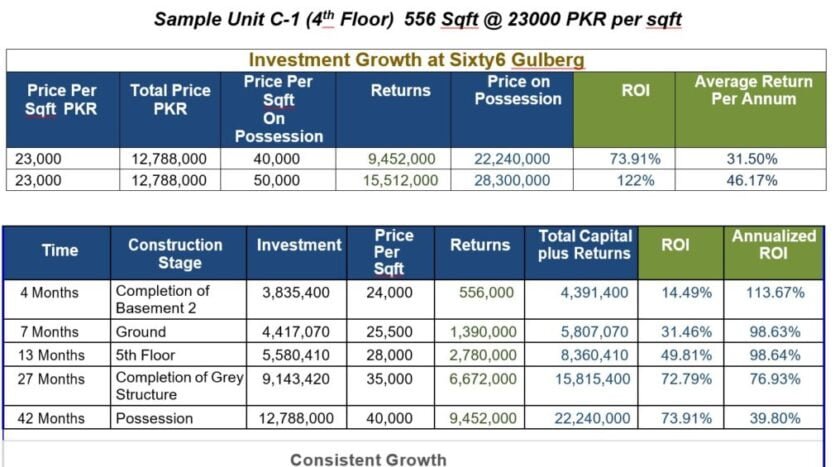
Task: Select the "Total Capital plus Returns" header
Action: pos(585,245)
